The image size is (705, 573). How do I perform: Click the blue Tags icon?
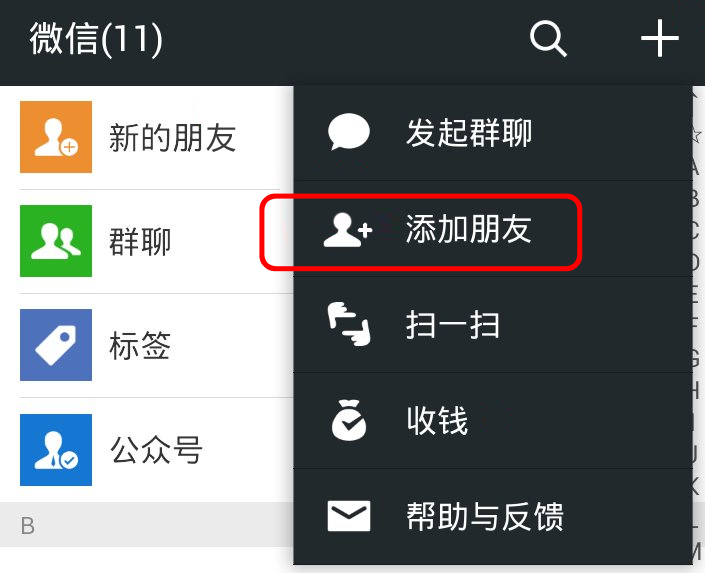56,345
